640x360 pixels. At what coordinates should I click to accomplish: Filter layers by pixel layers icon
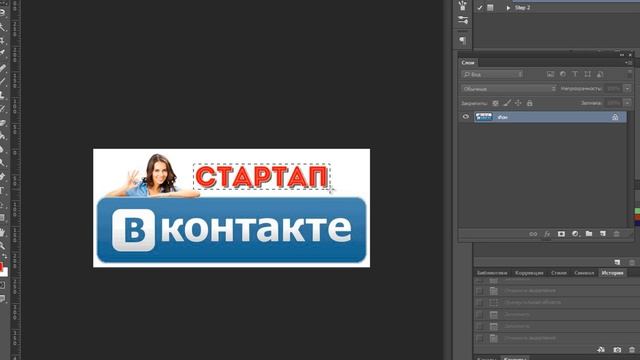click(550, 74)
